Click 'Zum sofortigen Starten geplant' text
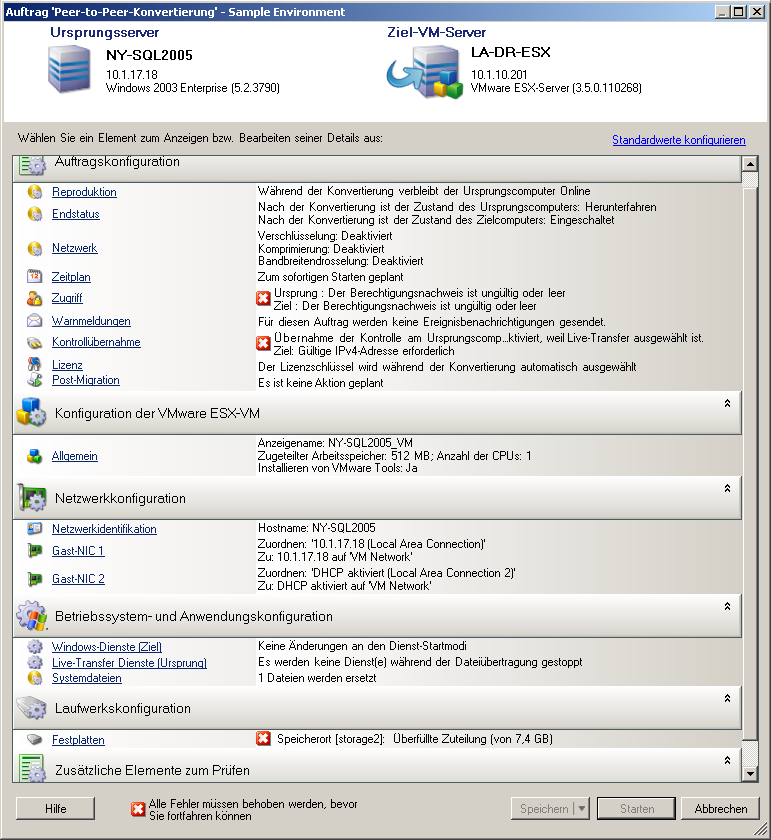The image size is (771, 840). (331, 277)
